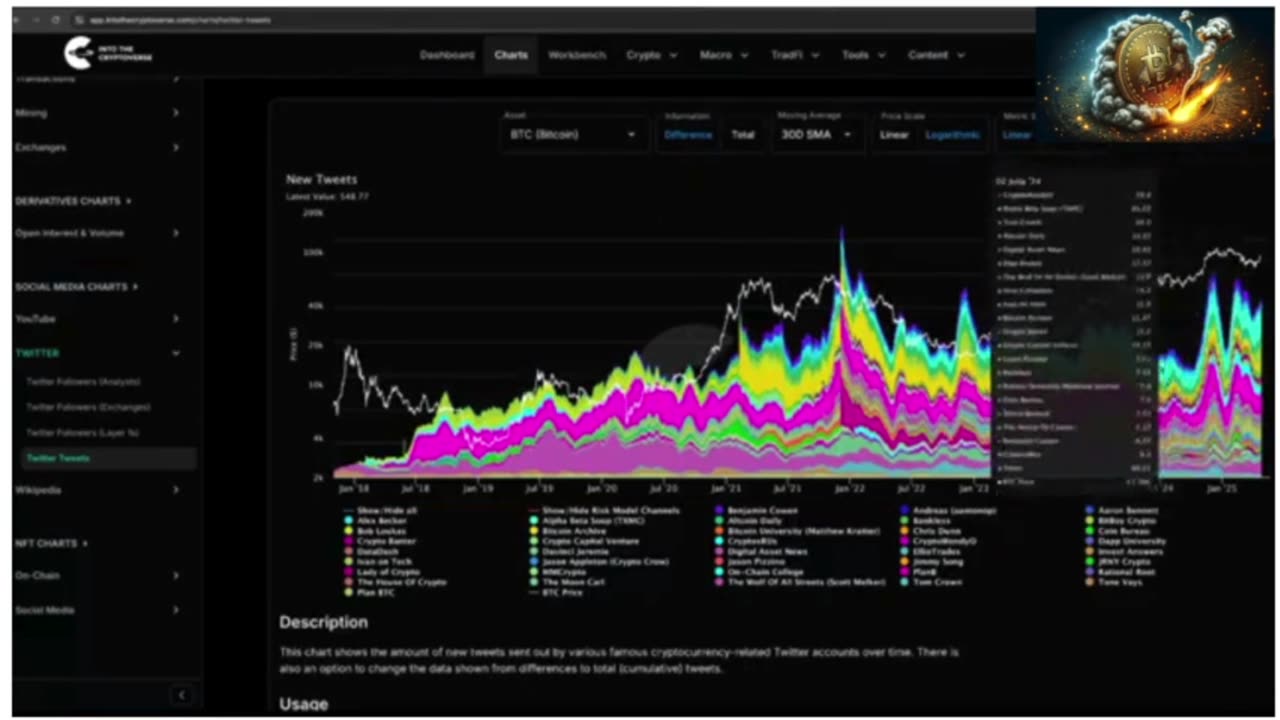Expand the Wikipedia sidebar section
1280x720 pixels.
[98, 490]
